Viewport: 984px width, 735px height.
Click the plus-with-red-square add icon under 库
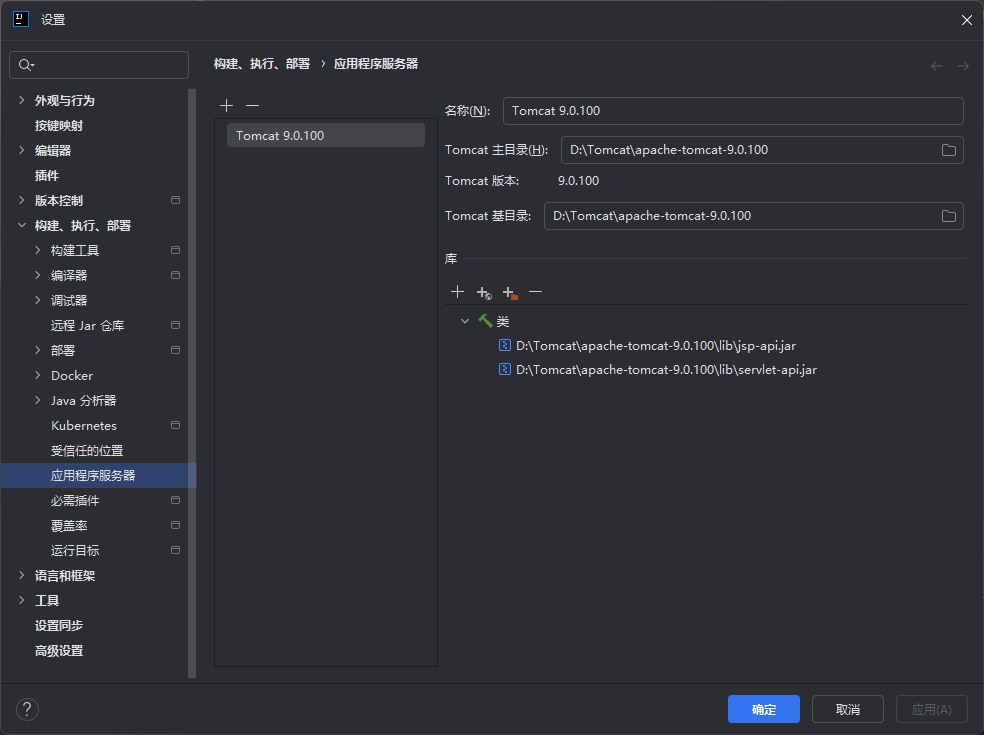(510, 292)
